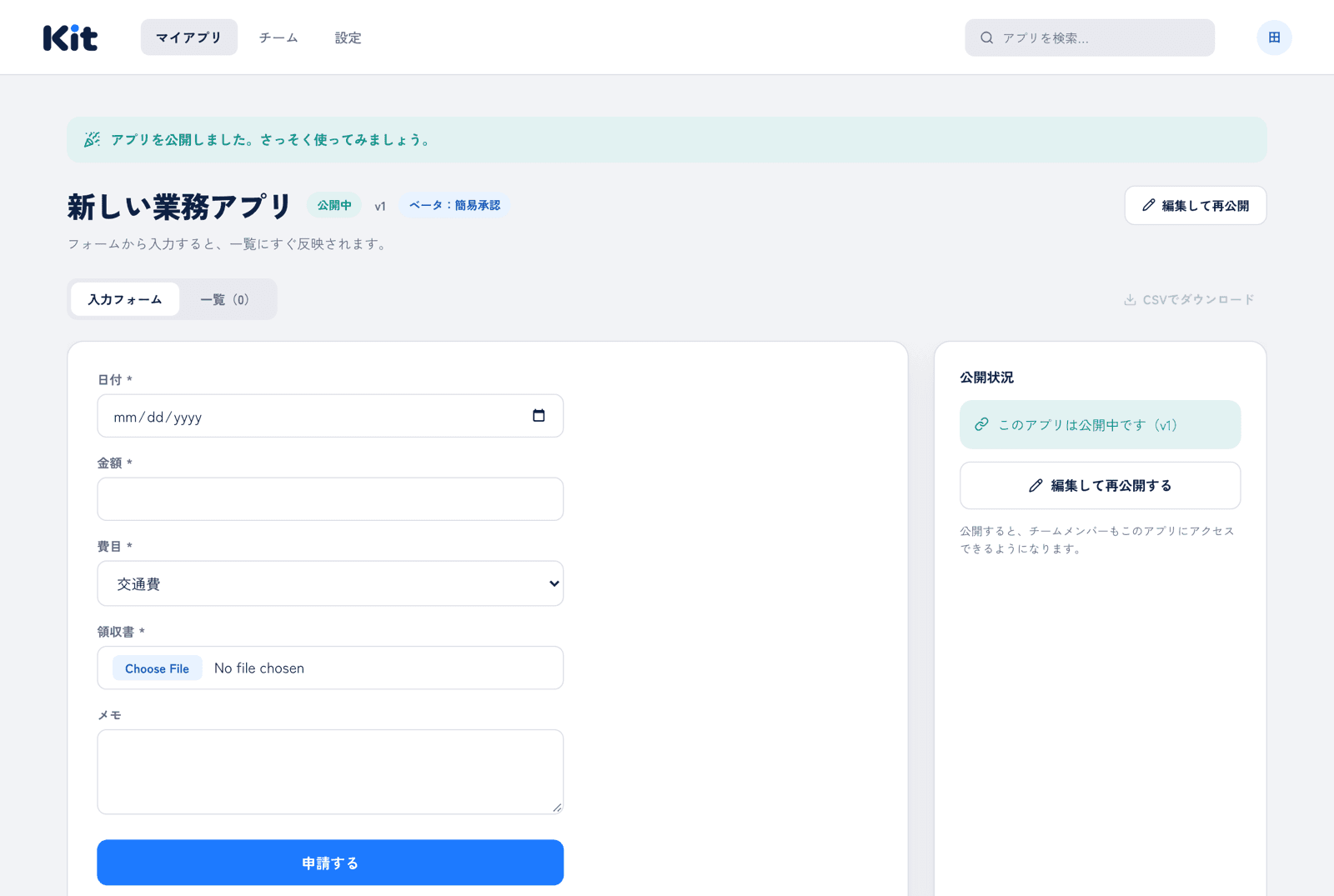Click into the メモ text area
The image size is (1334, 896).
330,772
